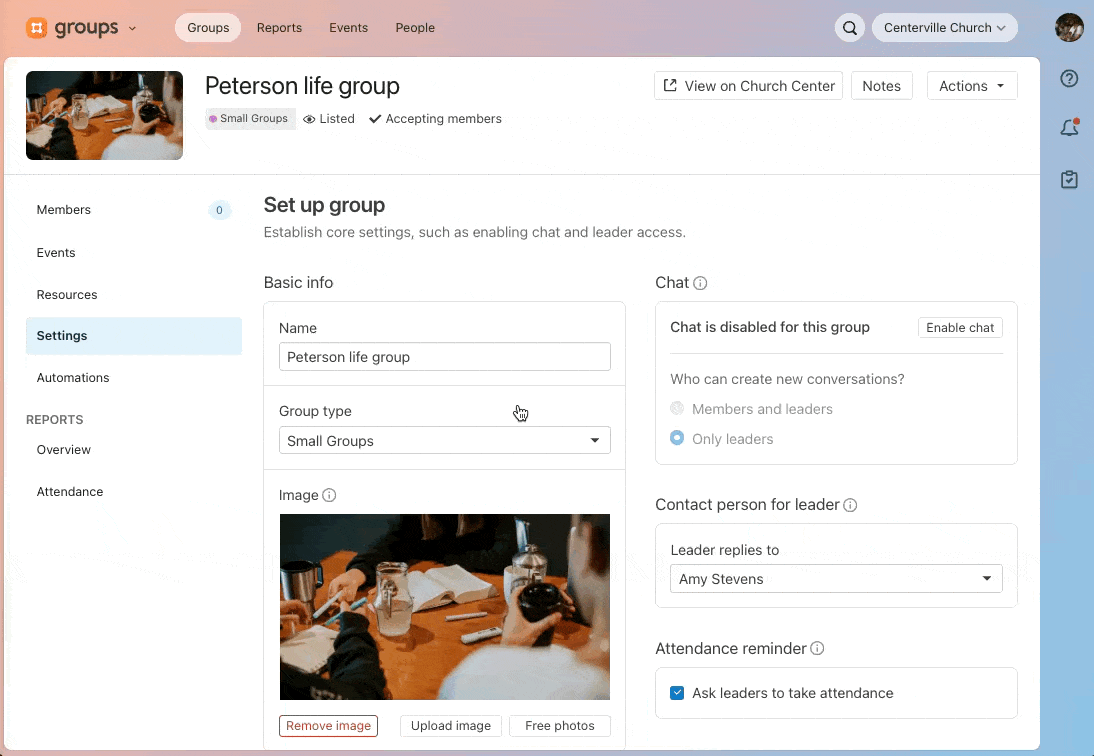Viewport: 1094px width, 756px height.
Task: Select the Only leaders radio option
Action: [677, 439]
